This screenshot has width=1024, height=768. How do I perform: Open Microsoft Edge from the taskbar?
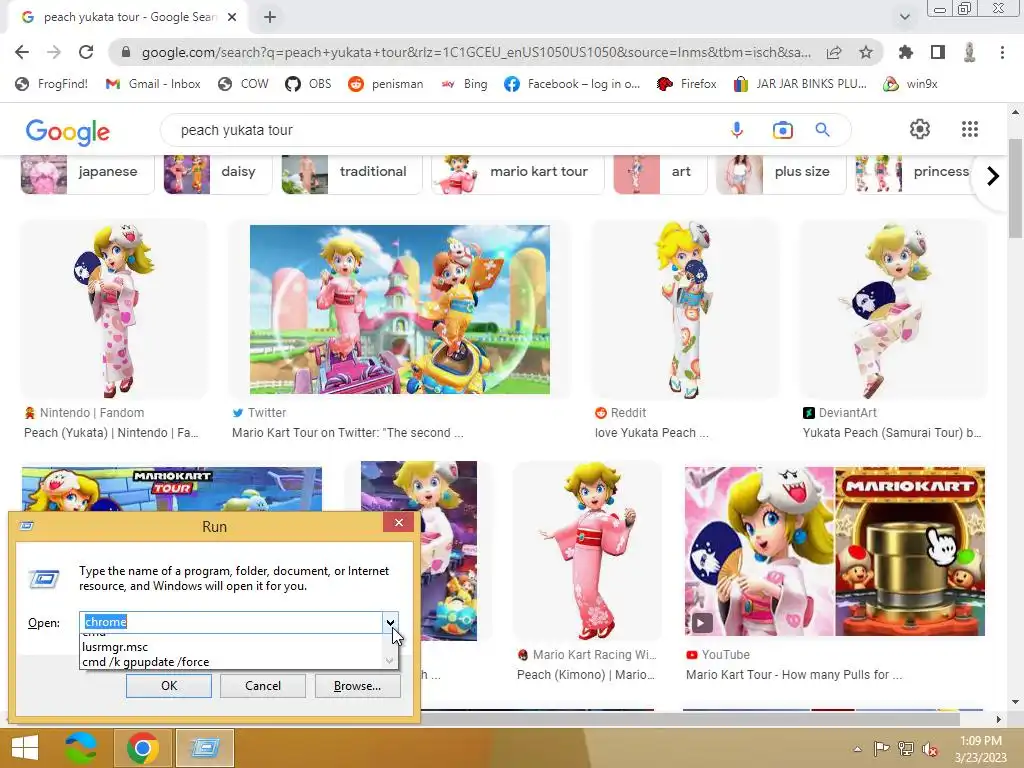click(x=81, y=748)
